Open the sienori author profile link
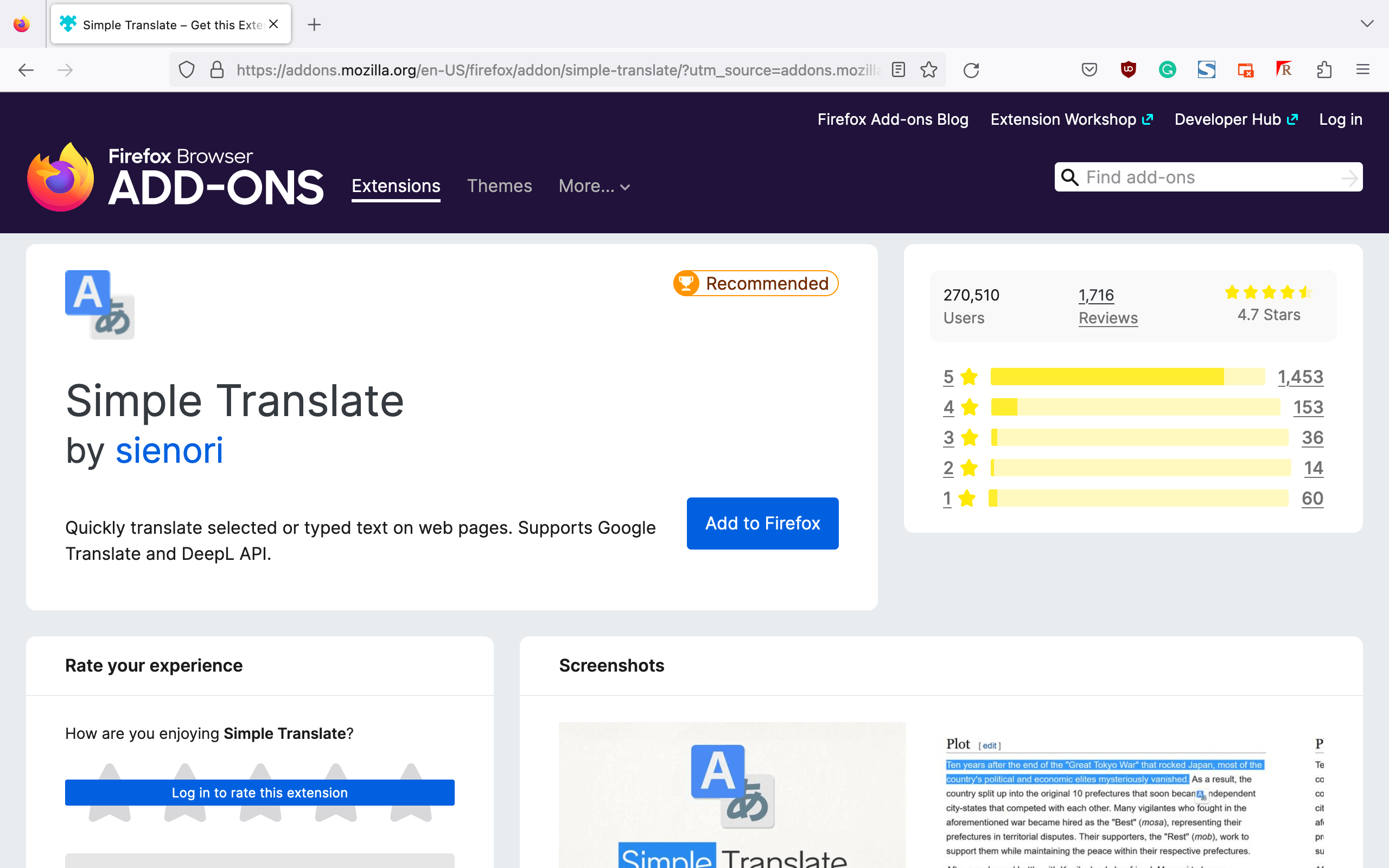The height and width of the screenshot is (868, 1389). (169, 450)
